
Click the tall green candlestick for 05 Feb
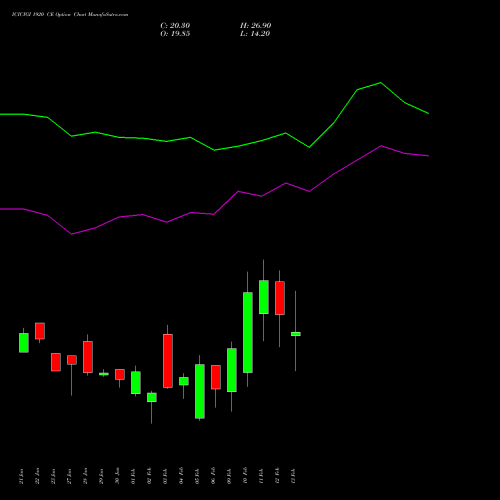pos(200,391)
